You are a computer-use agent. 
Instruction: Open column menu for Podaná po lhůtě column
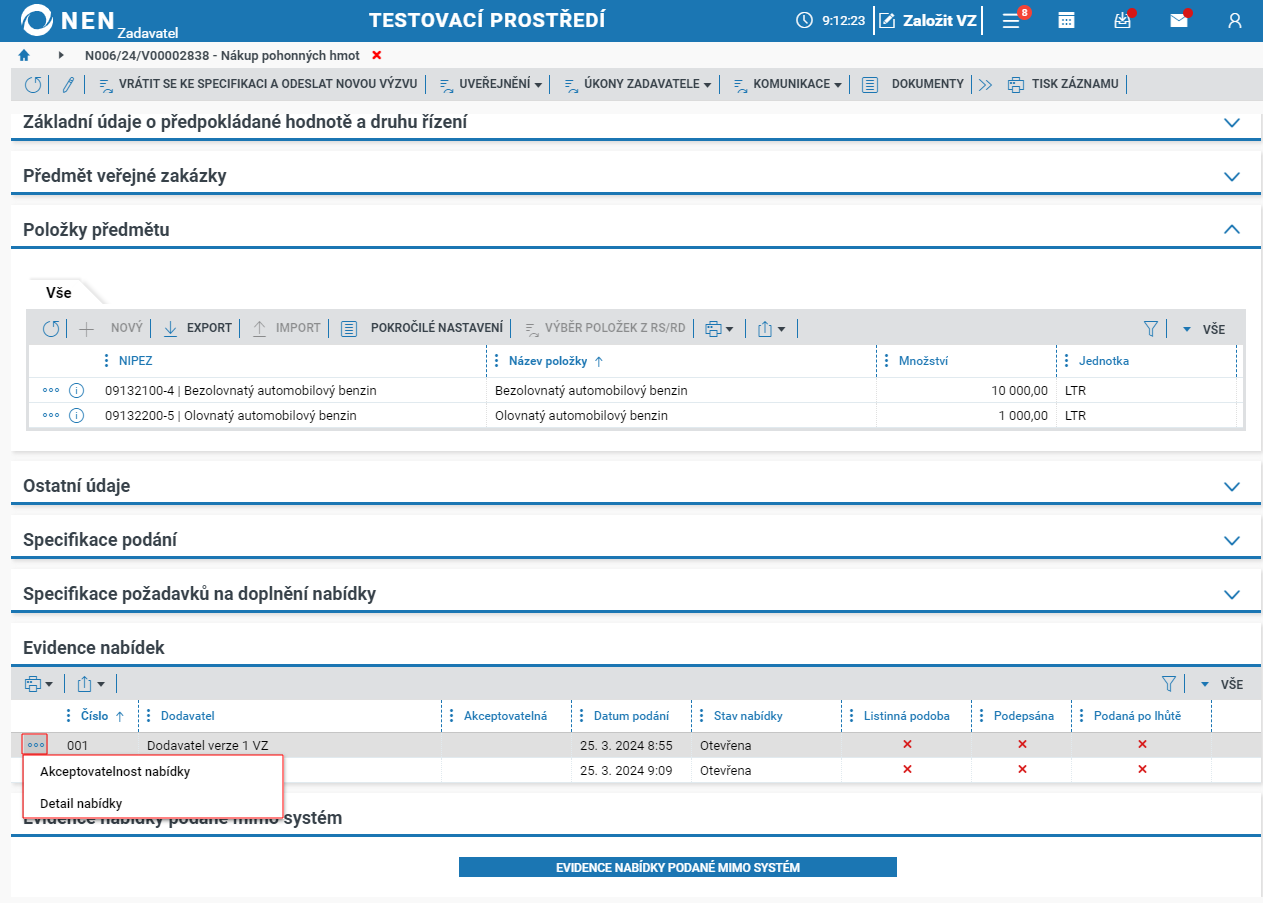[1082, 716]
